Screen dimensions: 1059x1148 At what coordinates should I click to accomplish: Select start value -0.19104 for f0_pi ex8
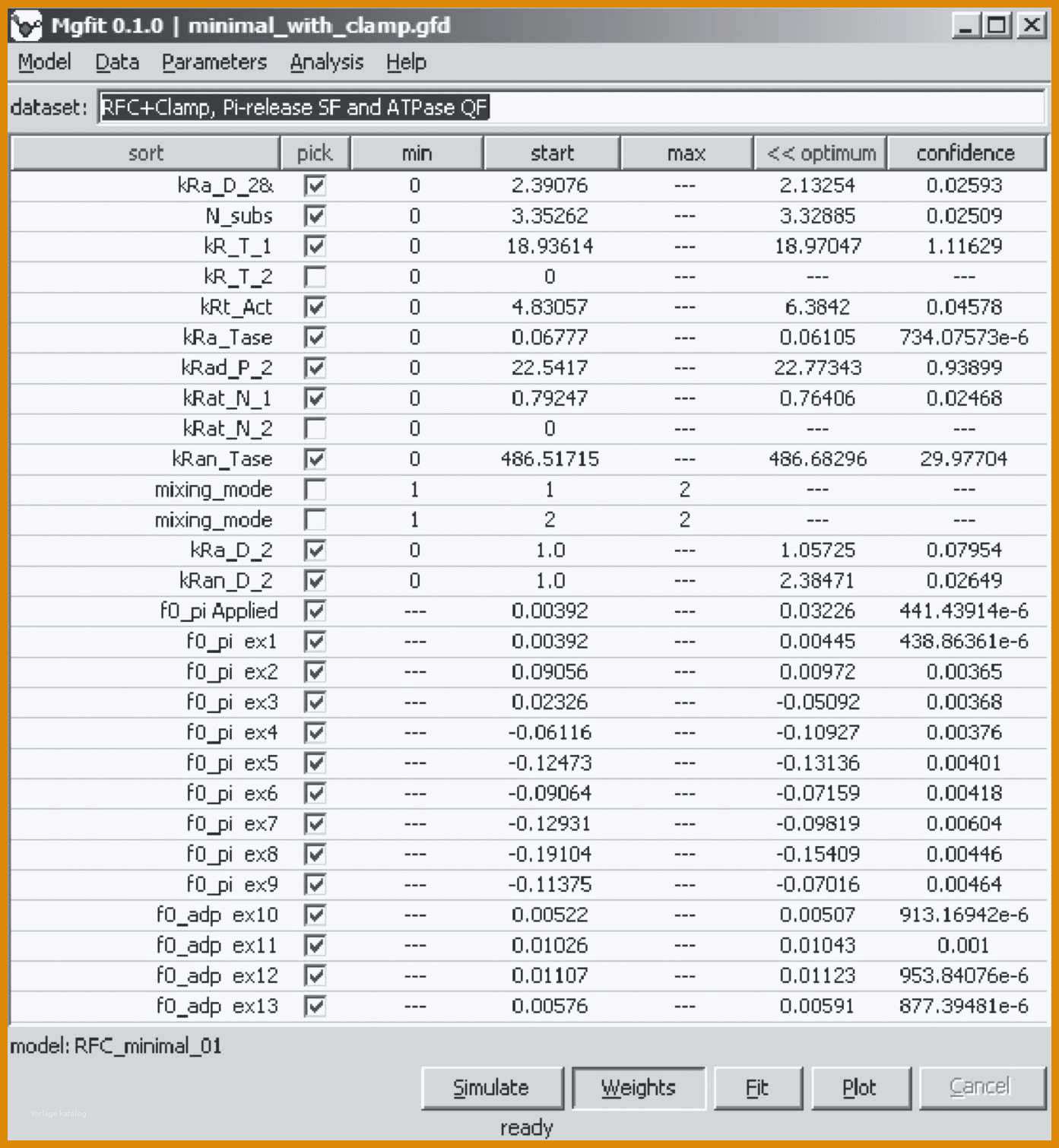pyautogui.click(x=550, y=855)
